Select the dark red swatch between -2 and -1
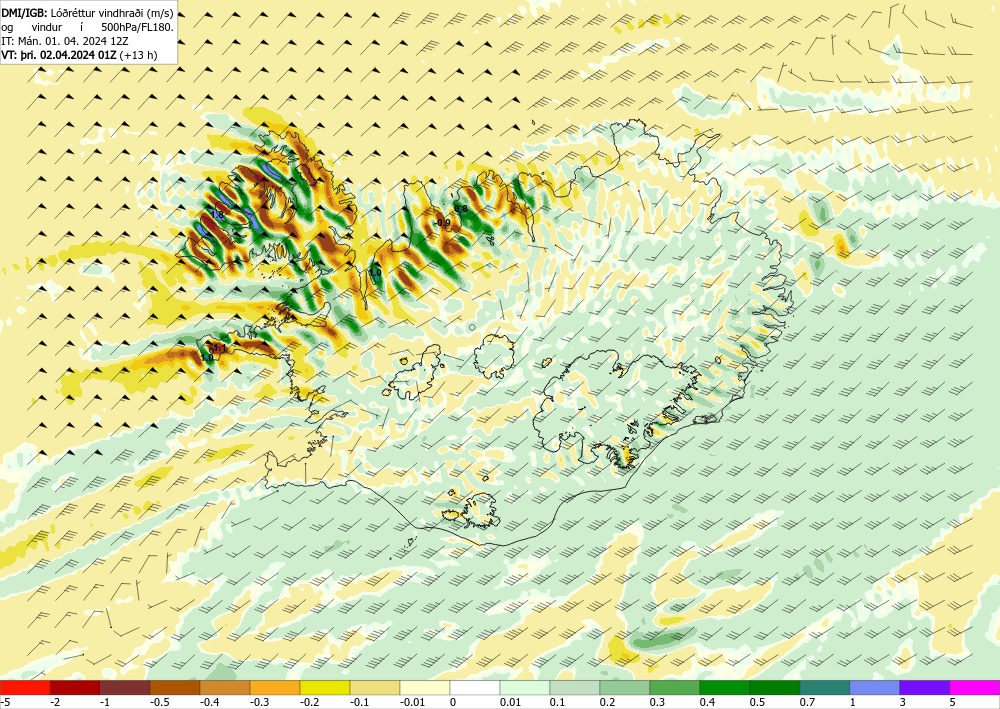Screen dimensions: 1000x709 [75, 688]
